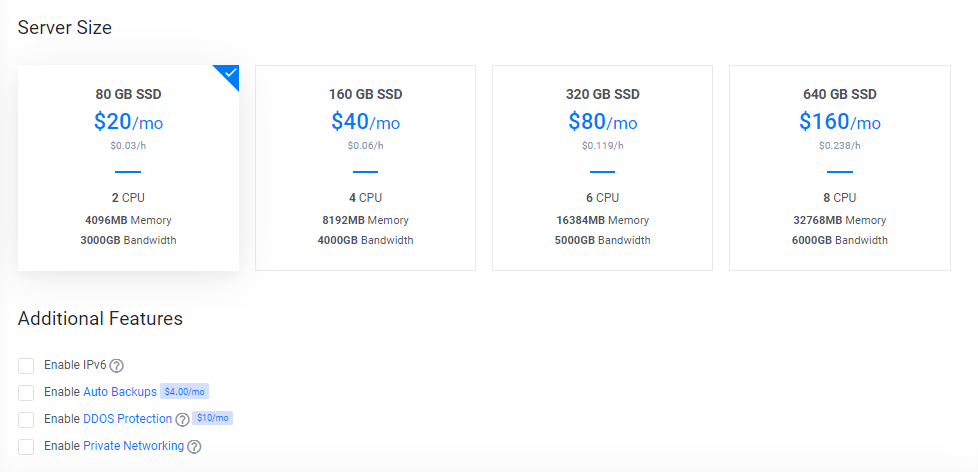978x472 pixels.
Task: Select the 80 GB SSD $20/mo card
Action: [128, 168]
